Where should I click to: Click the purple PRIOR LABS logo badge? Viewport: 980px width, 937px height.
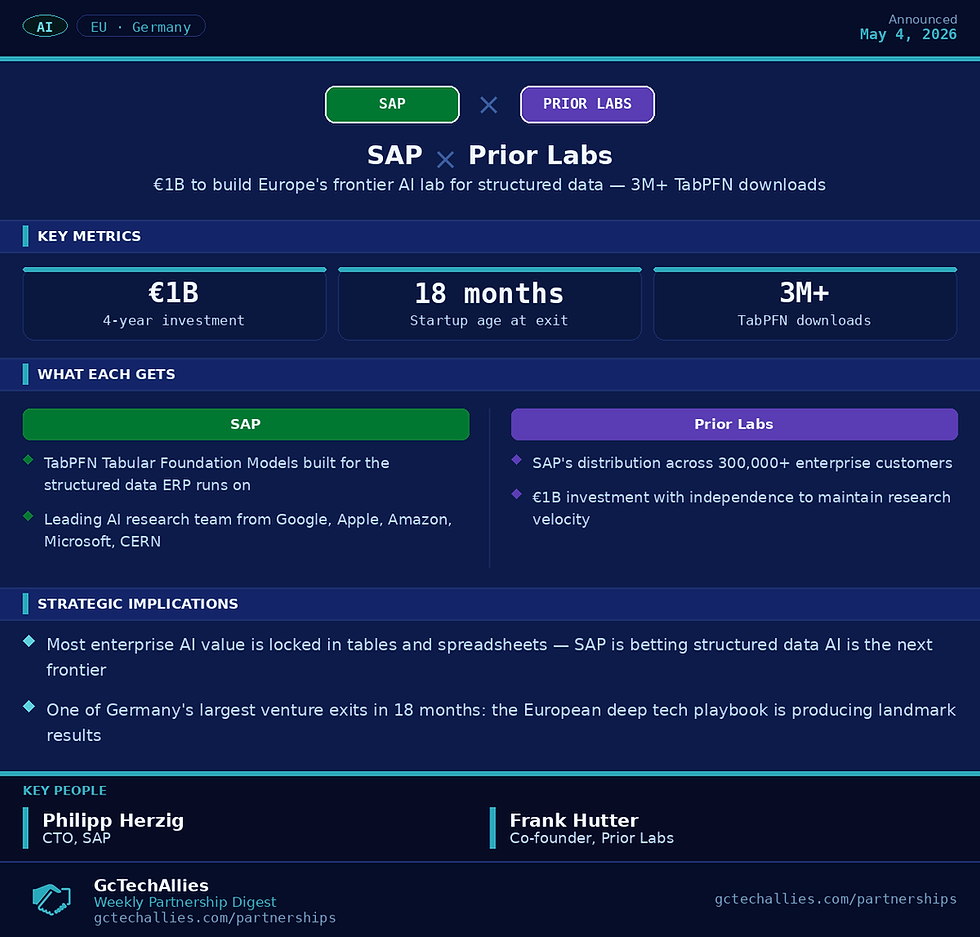click(x=587, y=104)
